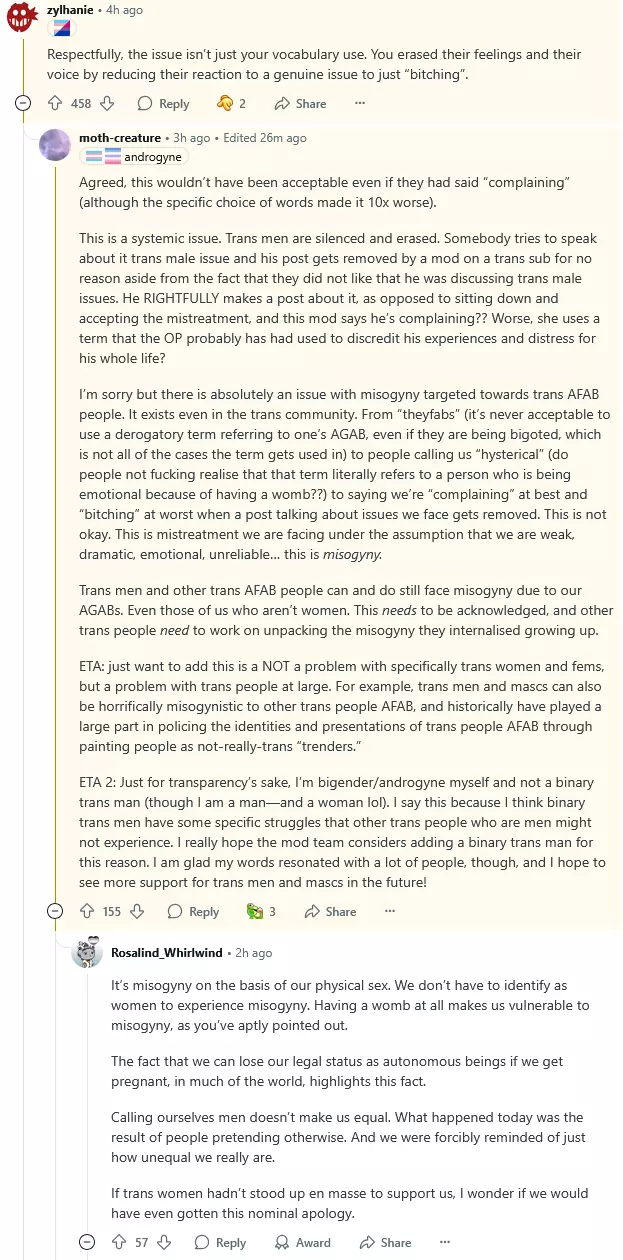Viewport: 623px width, 1260px height.
Task: Open Rosalind_Whirlwind's profile link
Action: (165, 953)
